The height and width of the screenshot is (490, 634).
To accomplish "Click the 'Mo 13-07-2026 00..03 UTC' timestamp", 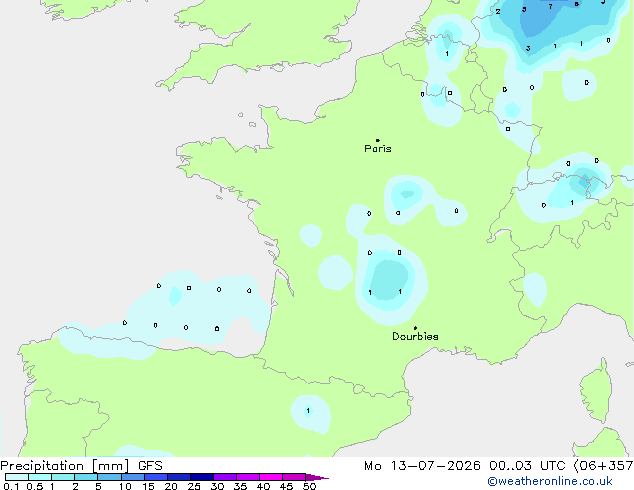I will (465, 466).
